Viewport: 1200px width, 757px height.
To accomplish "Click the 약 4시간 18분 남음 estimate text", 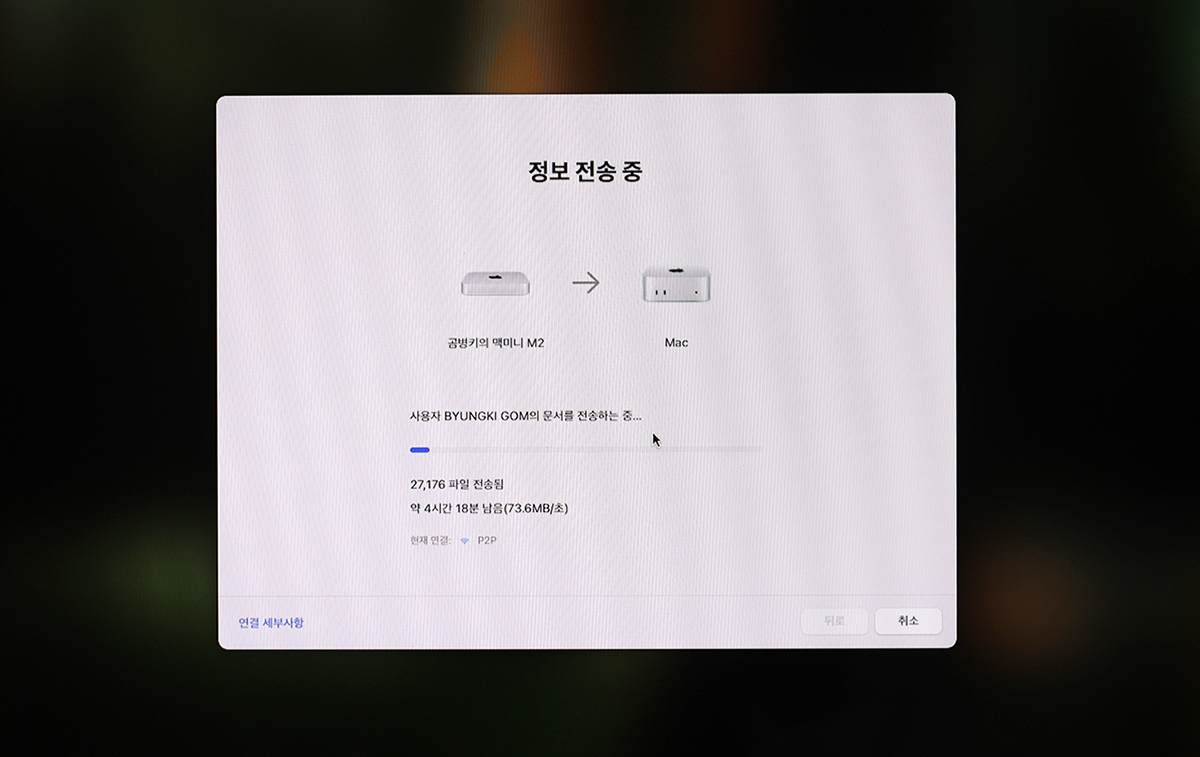I will [489, 509].
